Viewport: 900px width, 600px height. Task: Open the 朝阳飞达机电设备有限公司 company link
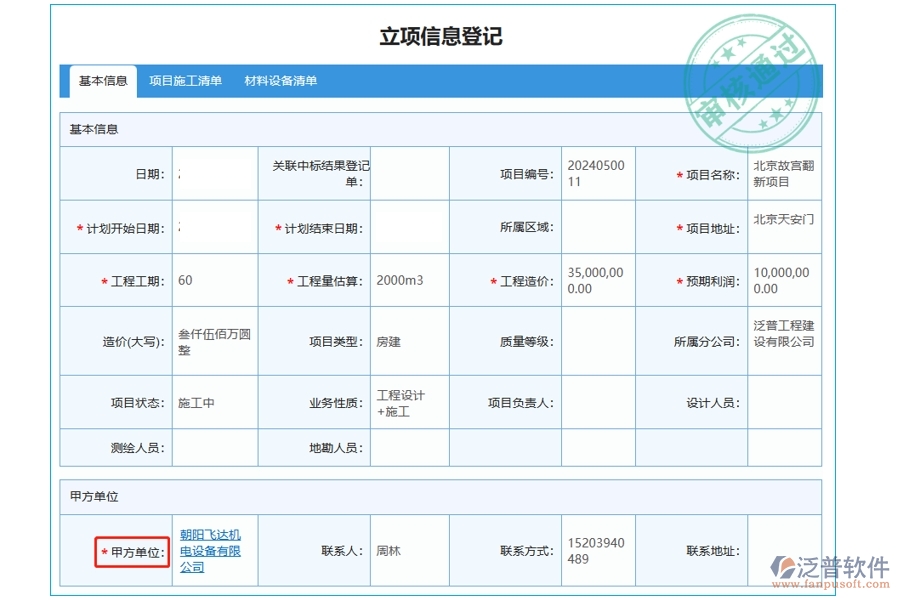point(210,551)
